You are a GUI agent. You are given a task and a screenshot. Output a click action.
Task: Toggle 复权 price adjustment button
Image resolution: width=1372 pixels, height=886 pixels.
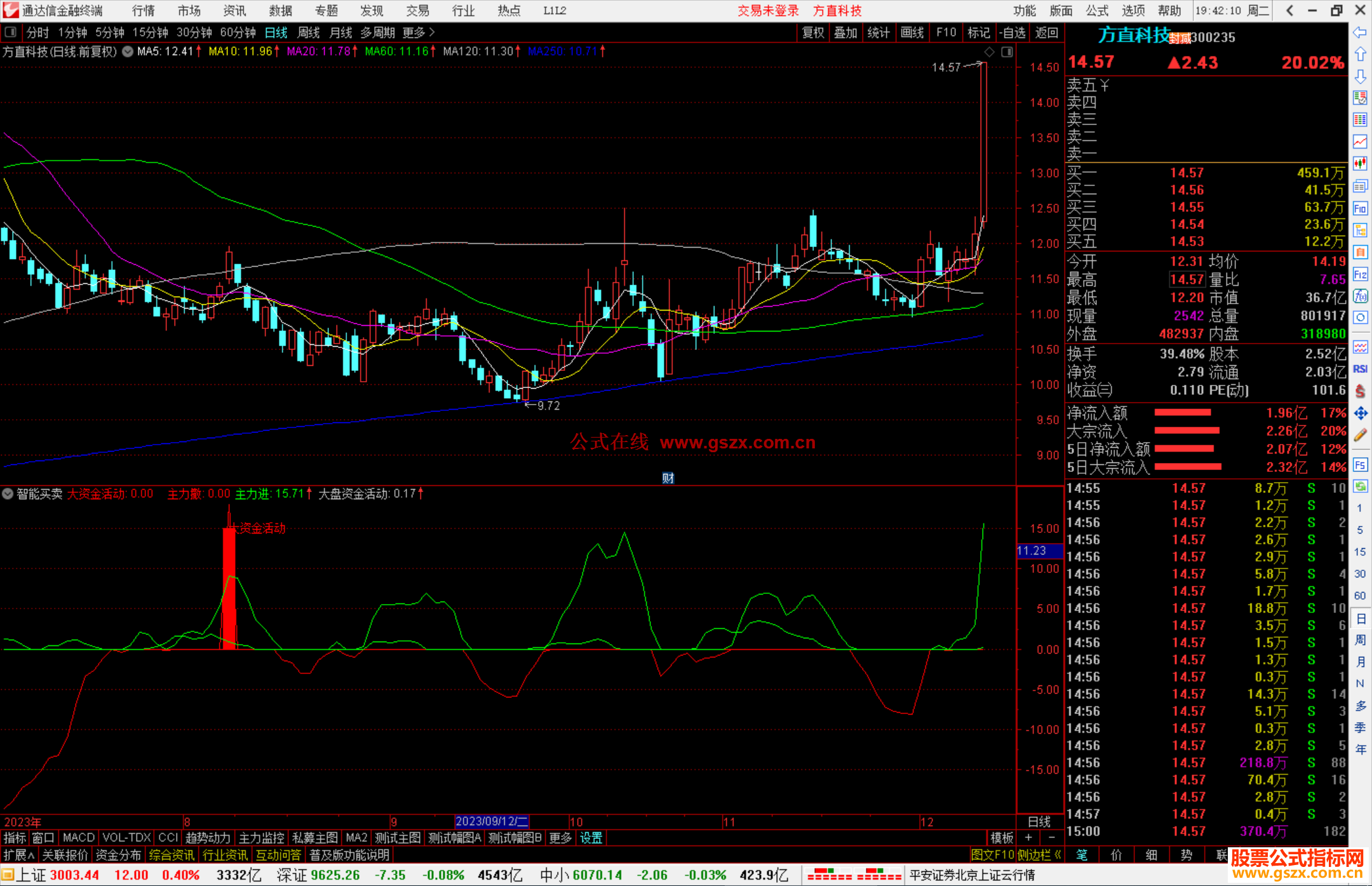[x=812, y=32]
